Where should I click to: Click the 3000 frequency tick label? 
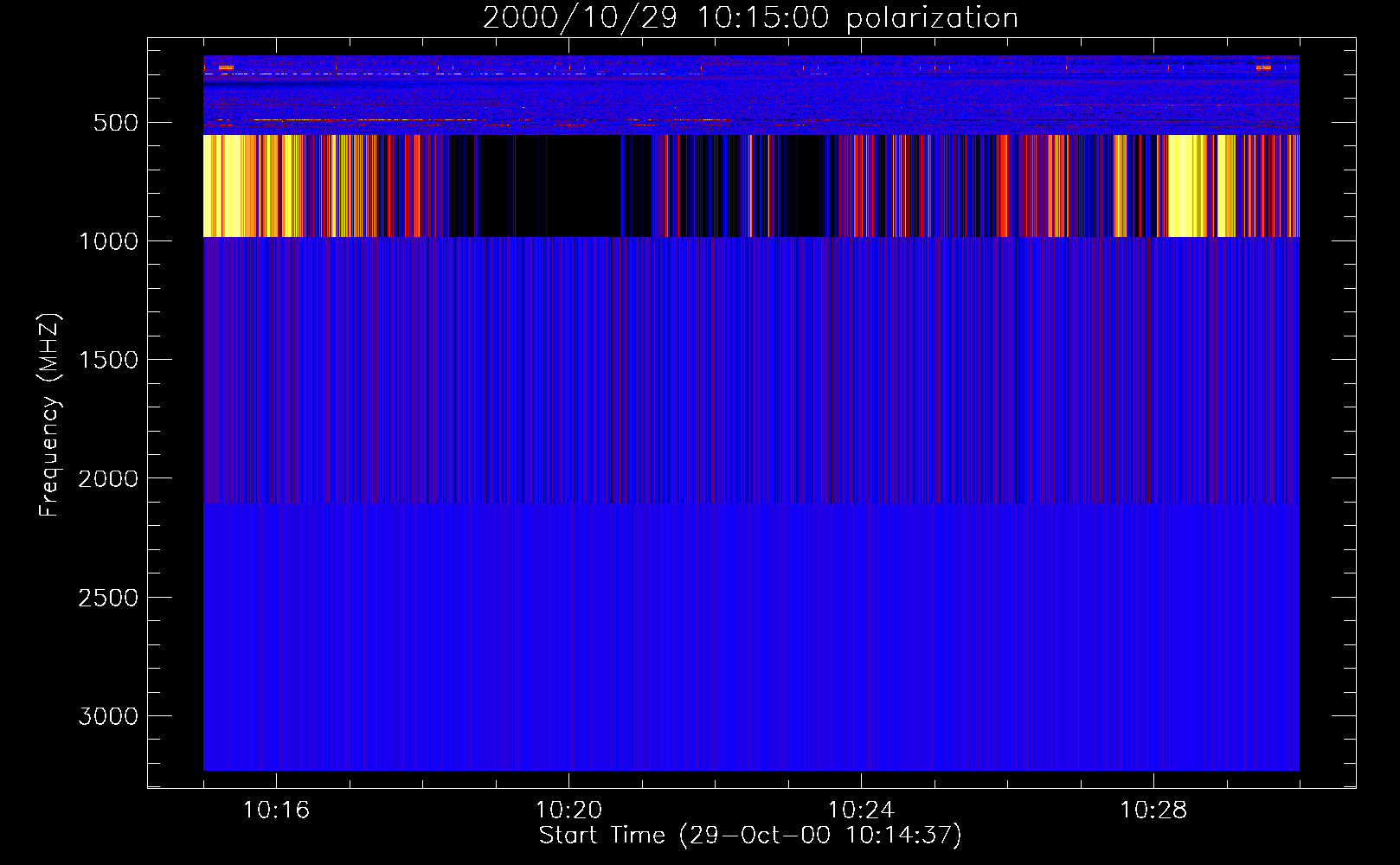click(x=108, y=716)
